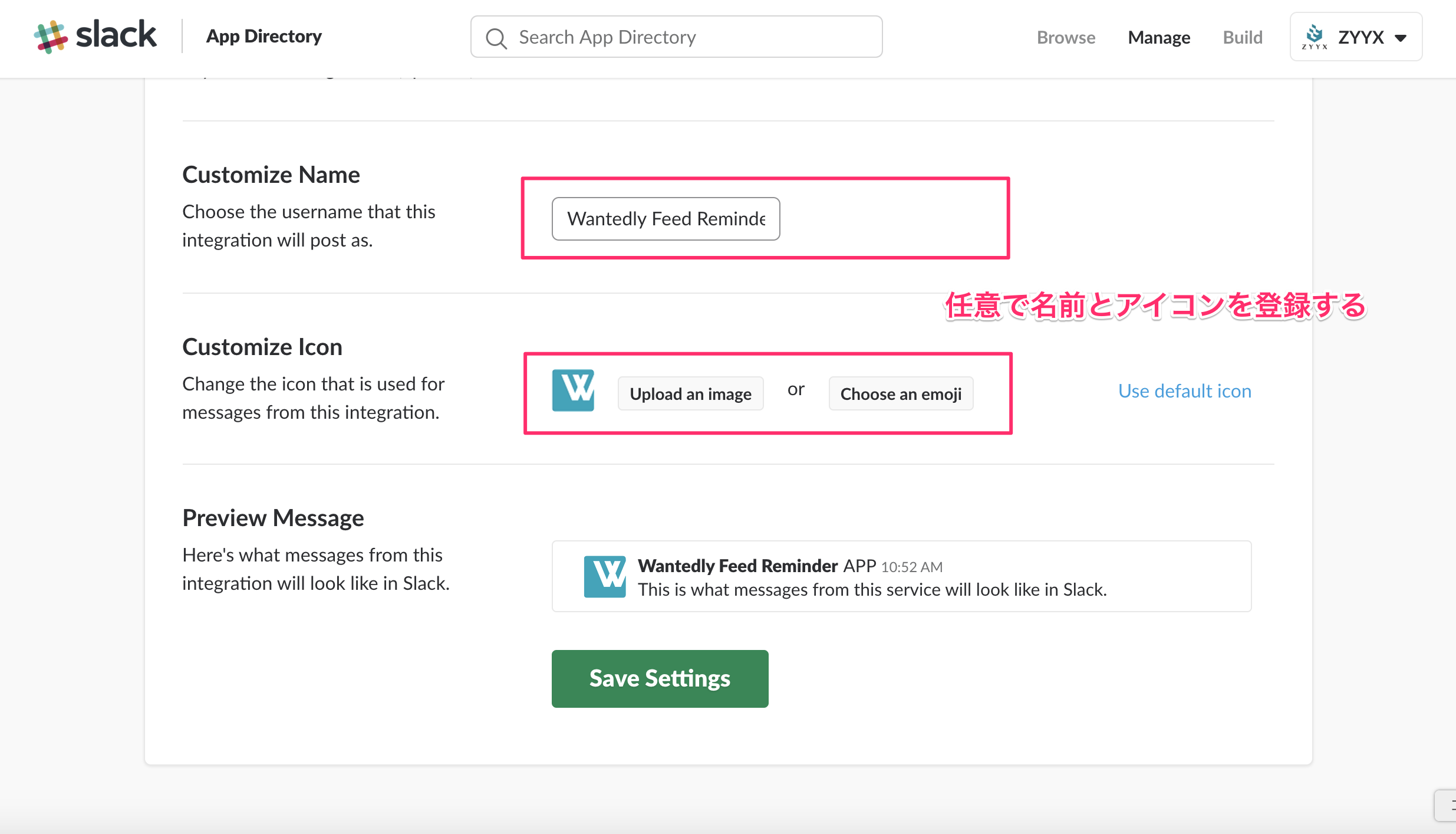Click the Customize Icon heading

click(262, 347)
